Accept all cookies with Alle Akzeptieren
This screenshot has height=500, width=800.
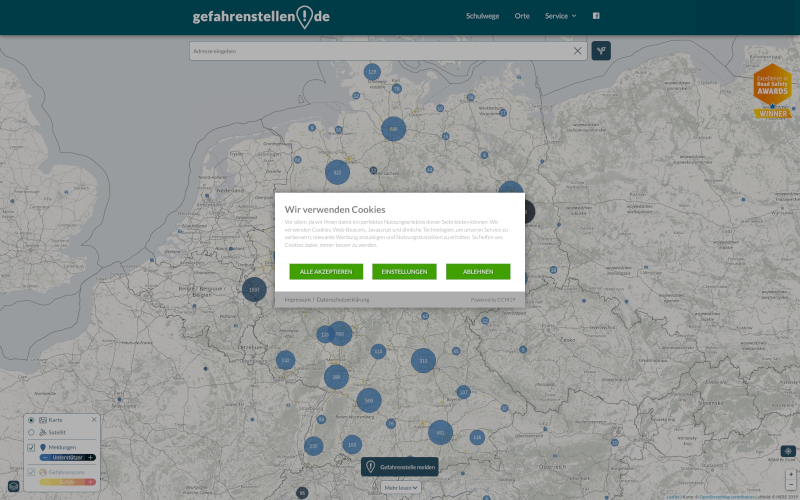coord(326,272)
